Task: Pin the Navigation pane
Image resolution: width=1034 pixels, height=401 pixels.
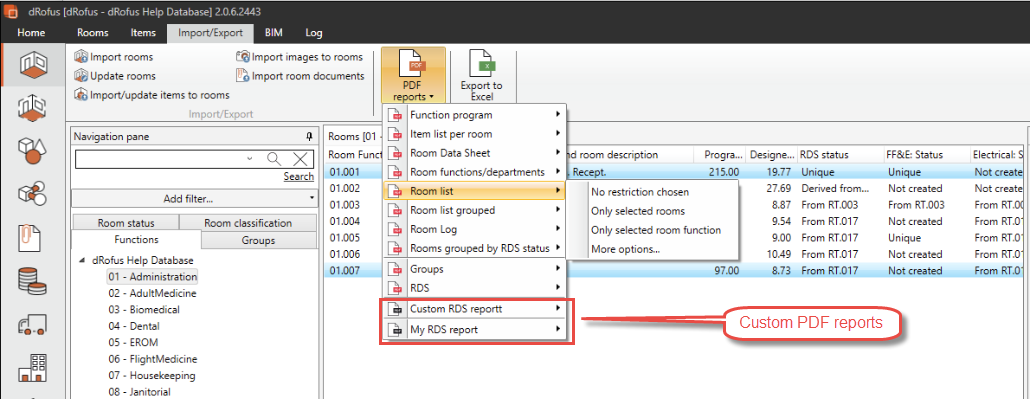Action: pyautogui.click(x=309, y=135)
